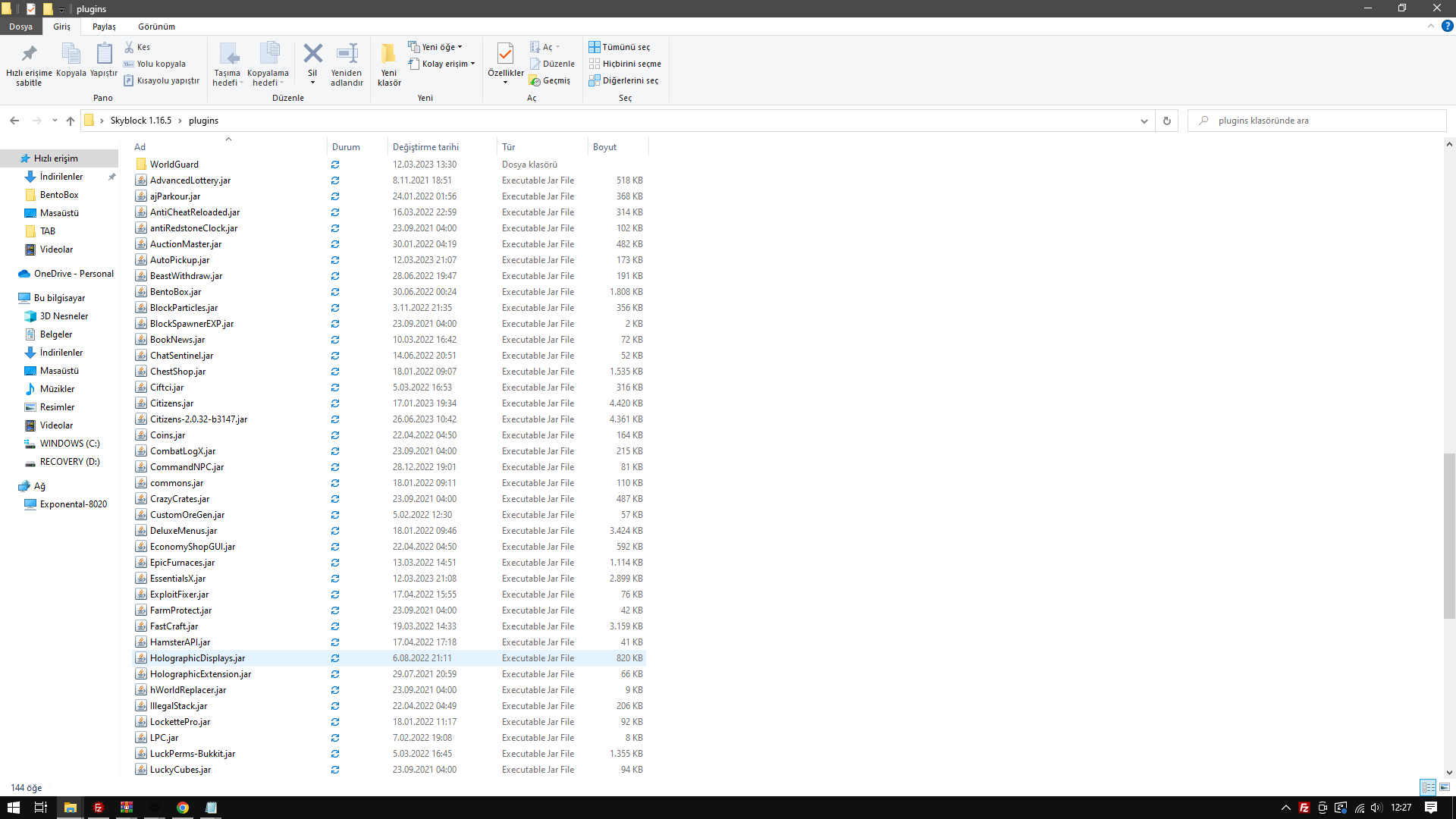Open Task View on taskbar
Screen dimensions: 1456x819
click(x=41, y=808)
